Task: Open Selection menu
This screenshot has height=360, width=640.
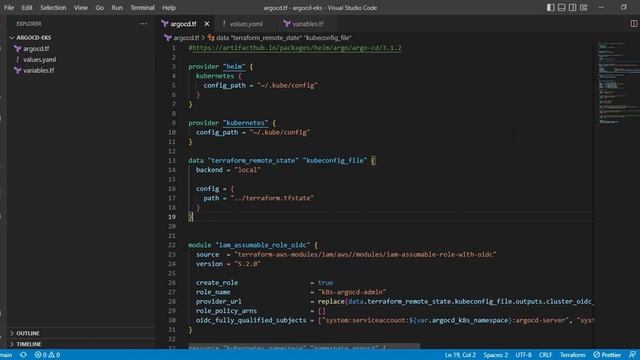Action: [53, 7]
